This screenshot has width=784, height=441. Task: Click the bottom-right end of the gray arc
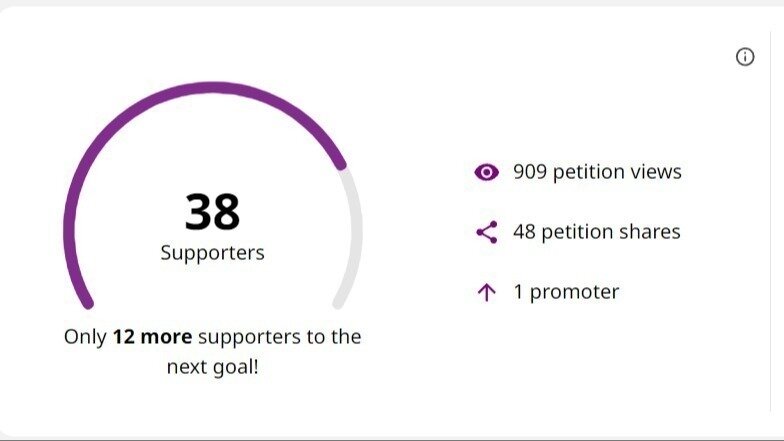click(339, 302)
